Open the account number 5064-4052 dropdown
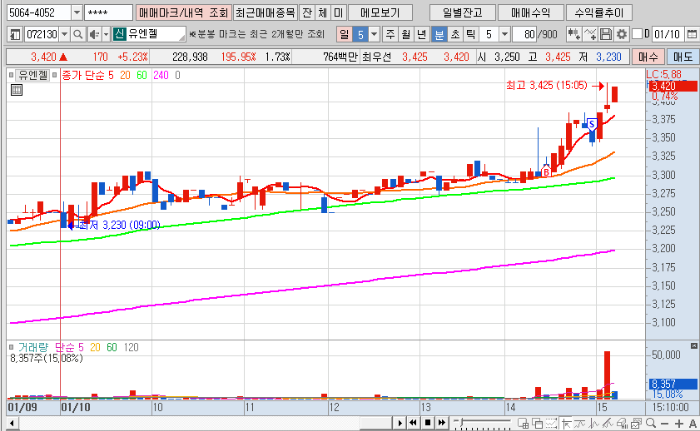 click(x=77, y=13)
